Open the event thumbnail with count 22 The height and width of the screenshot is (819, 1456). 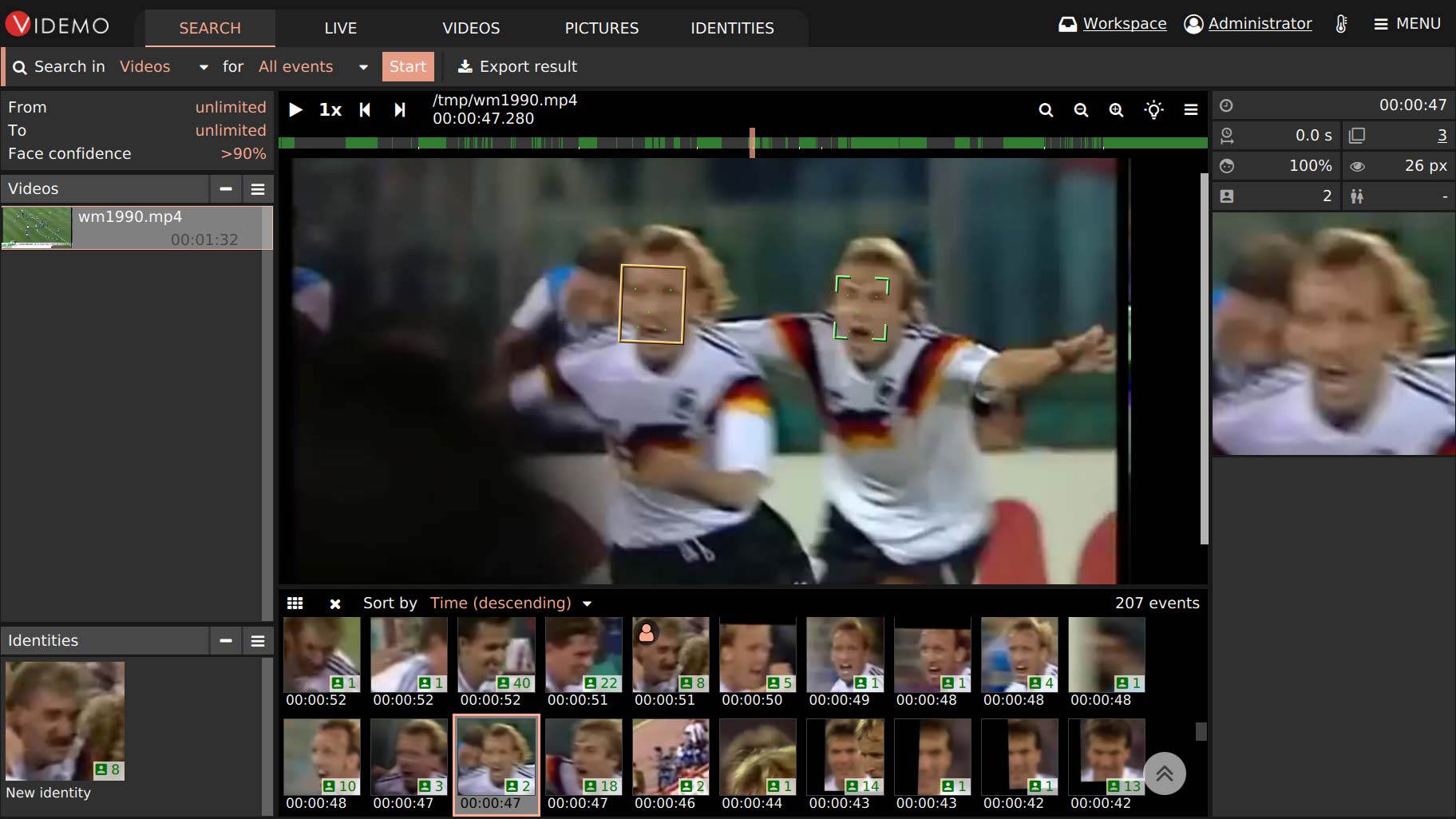584,655
